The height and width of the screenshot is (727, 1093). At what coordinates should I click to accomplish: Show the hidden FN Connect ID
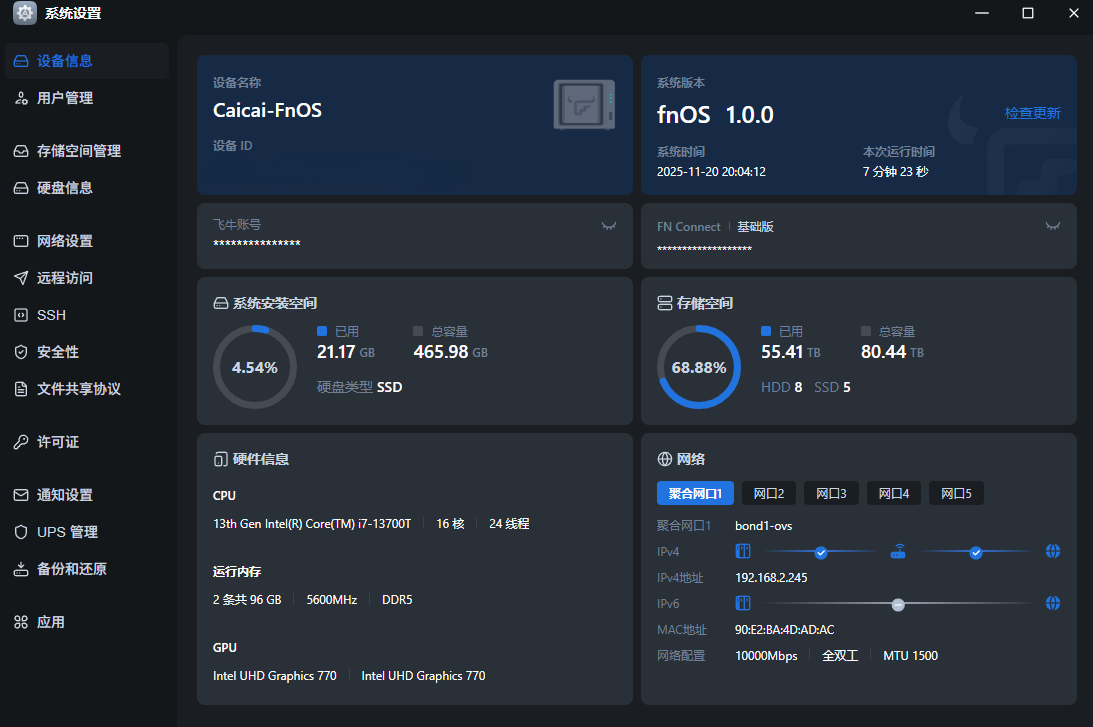(x=1052, y=226)
